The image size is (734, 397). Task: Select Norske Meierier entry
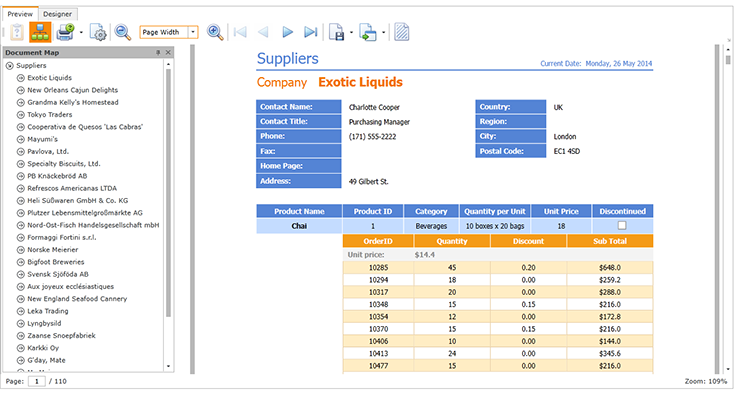click(52, 250)
